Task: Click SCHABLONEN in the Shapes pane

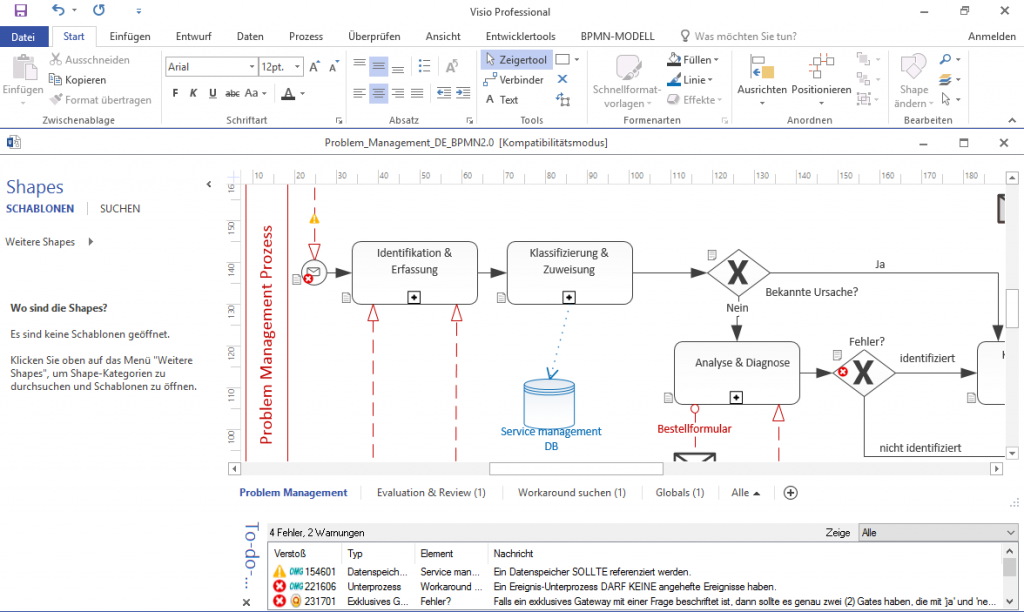Action: 40,208
